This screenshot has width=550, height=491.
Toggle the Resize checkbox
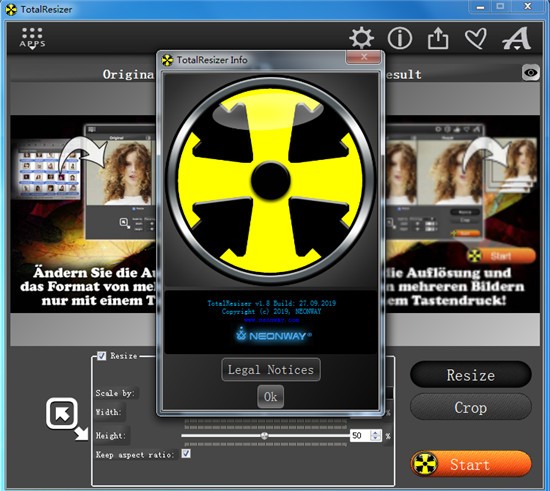point(101,356)
